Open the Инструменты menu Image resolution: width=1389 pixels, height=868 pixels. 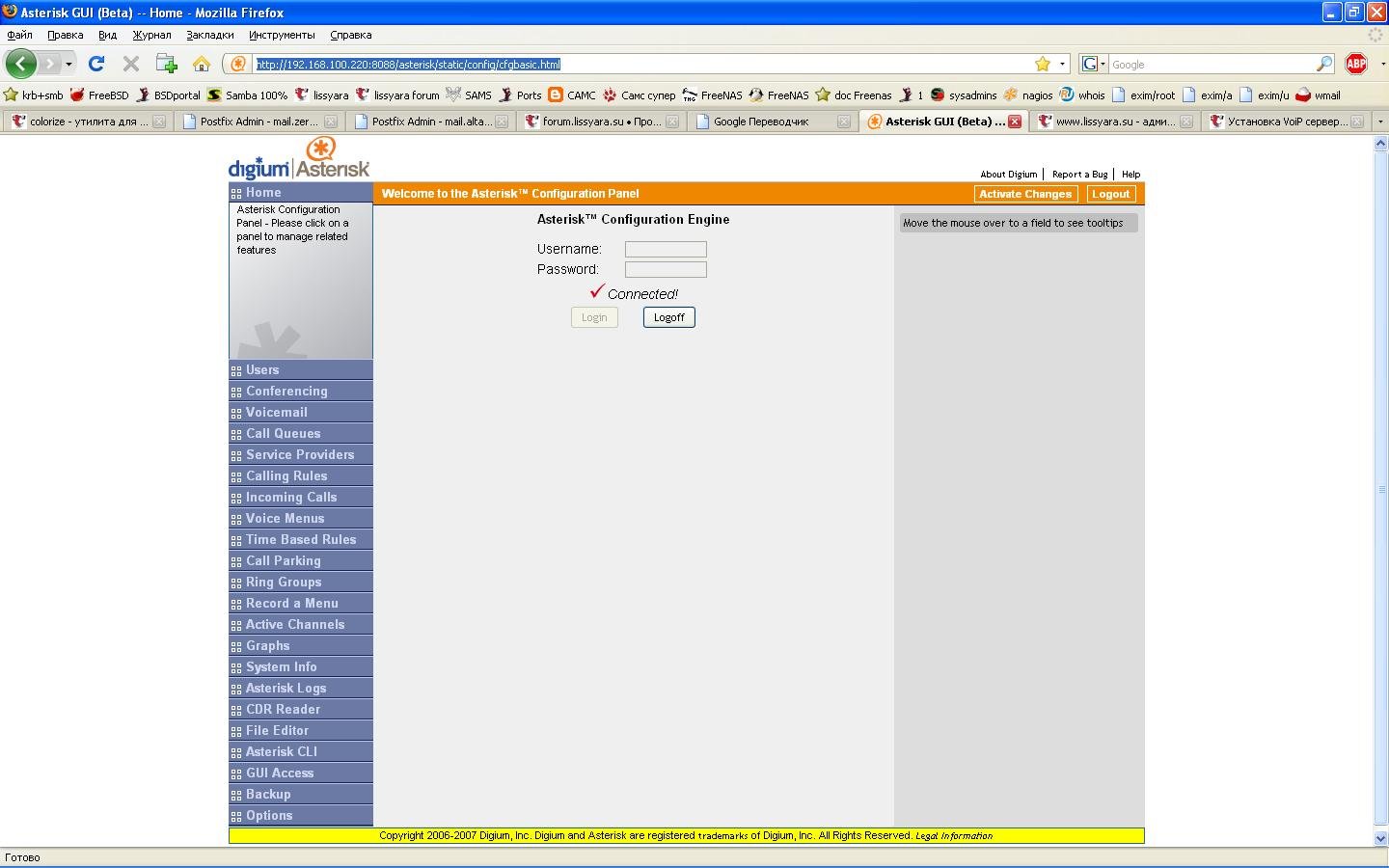pyautogui.click(x=282, y=35)
